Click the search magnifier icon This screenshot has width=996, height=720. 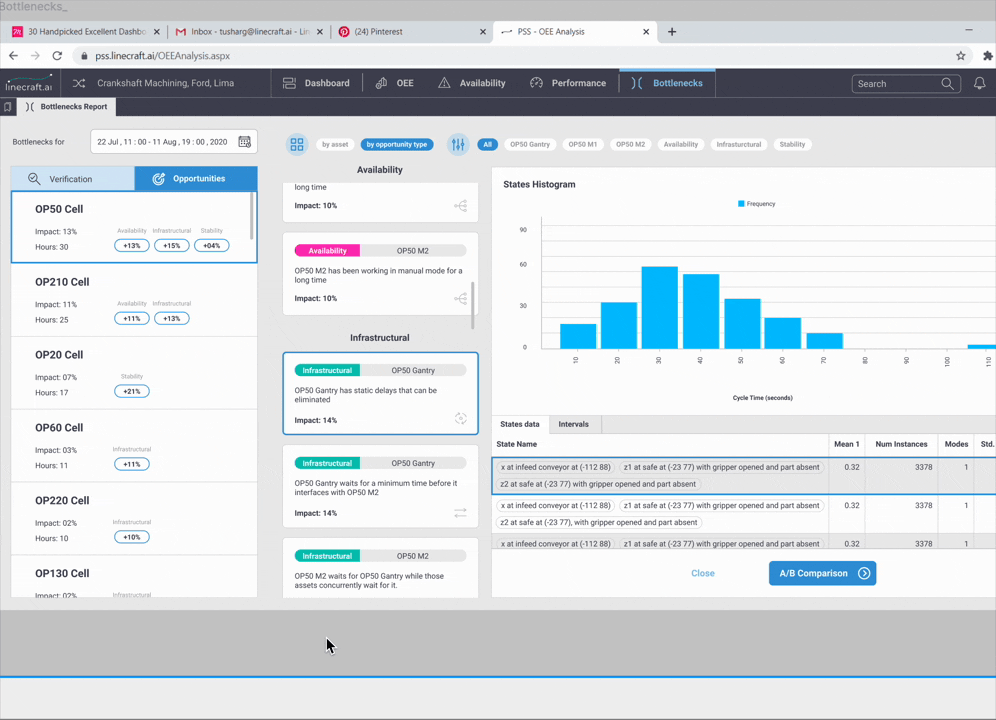947,83
